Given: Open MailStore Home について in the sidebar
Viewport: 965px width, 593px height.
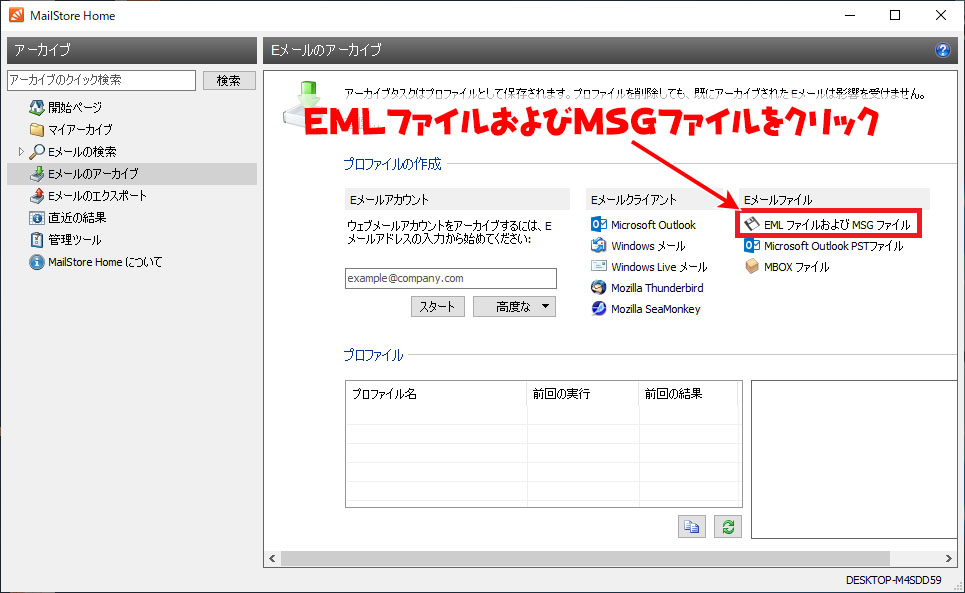Looking at the screenshot, I should click(105, 262).
